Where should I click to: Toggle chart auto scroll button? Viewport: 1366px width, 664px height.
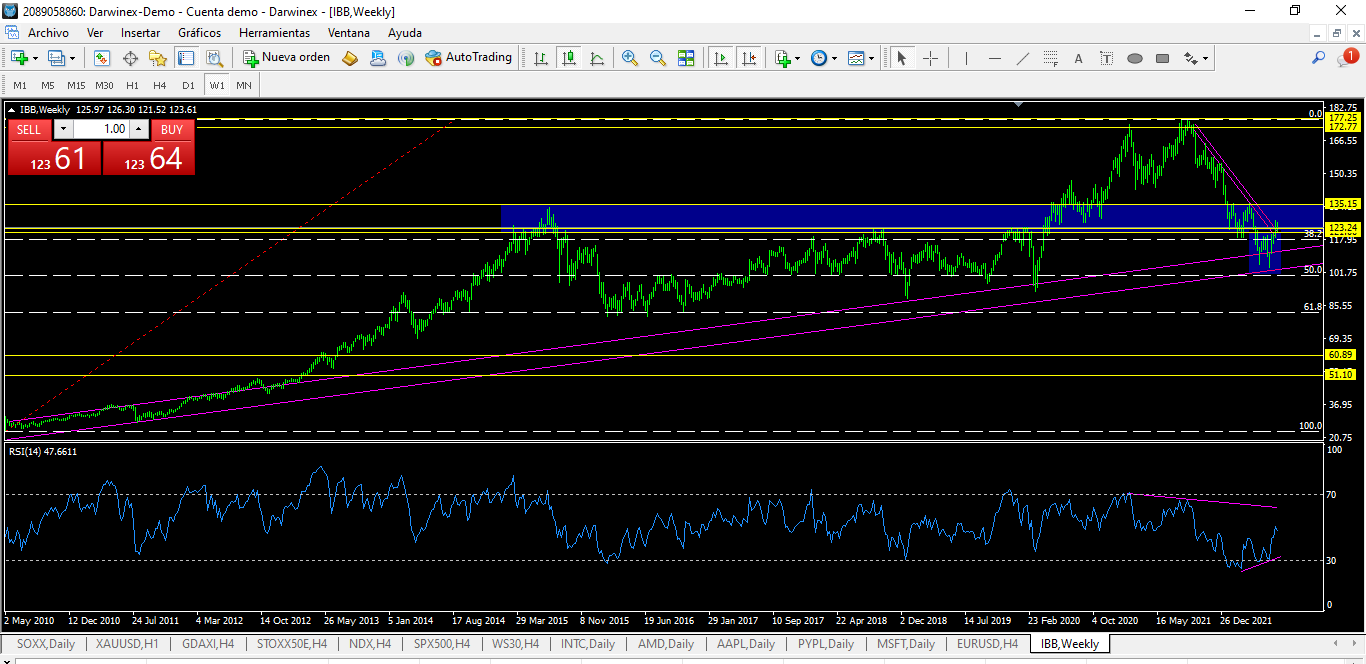point(720,58)
